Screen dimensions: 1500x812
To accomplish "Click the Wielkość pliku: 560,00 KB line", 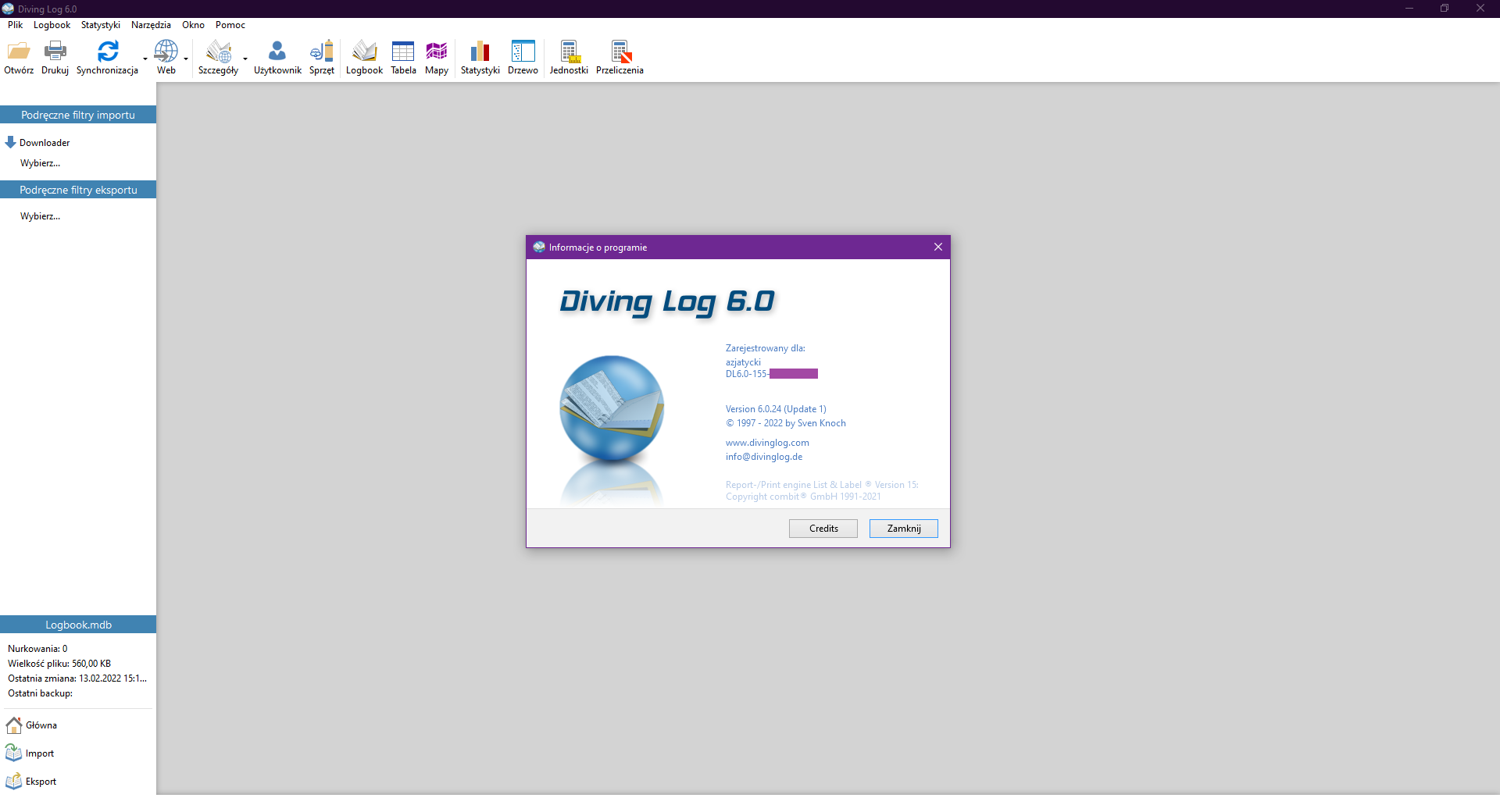I will click(x=59, y=664).
